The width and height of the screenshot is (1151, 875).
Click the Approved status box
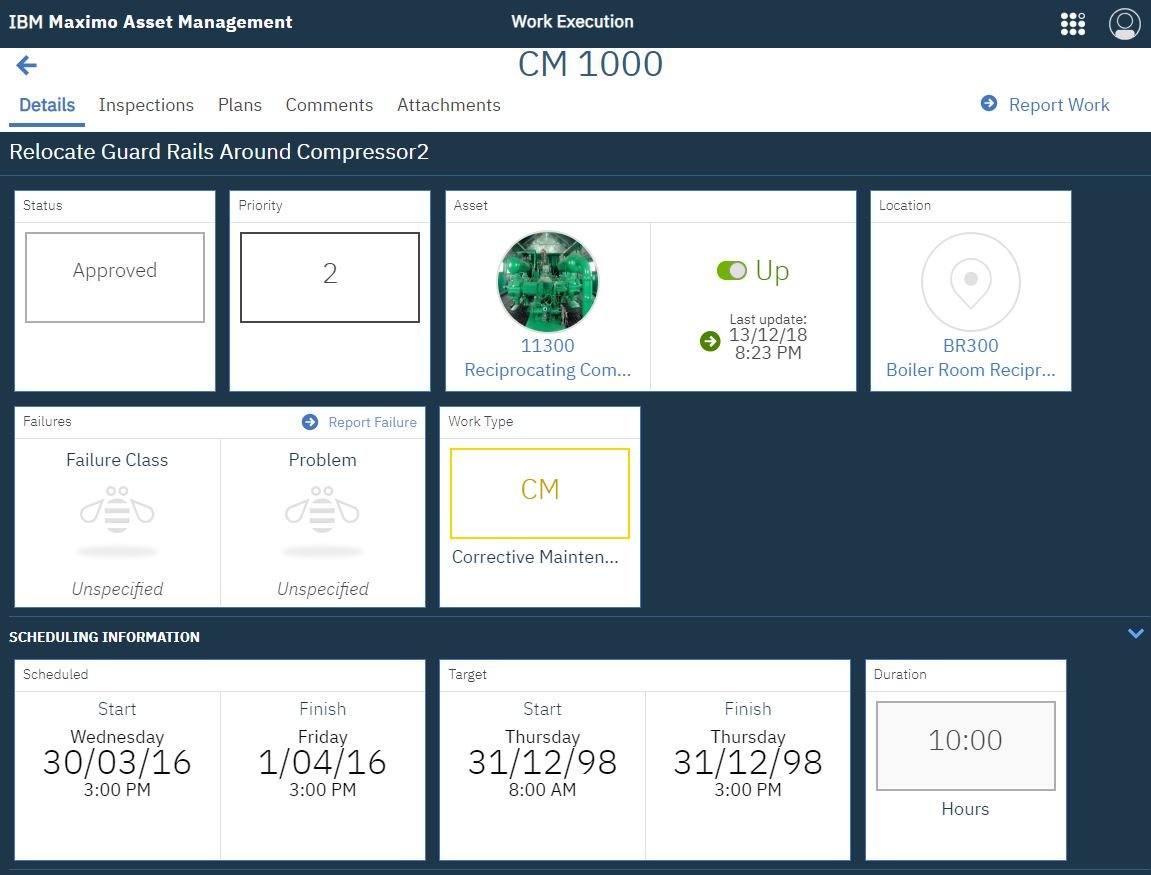115,277
